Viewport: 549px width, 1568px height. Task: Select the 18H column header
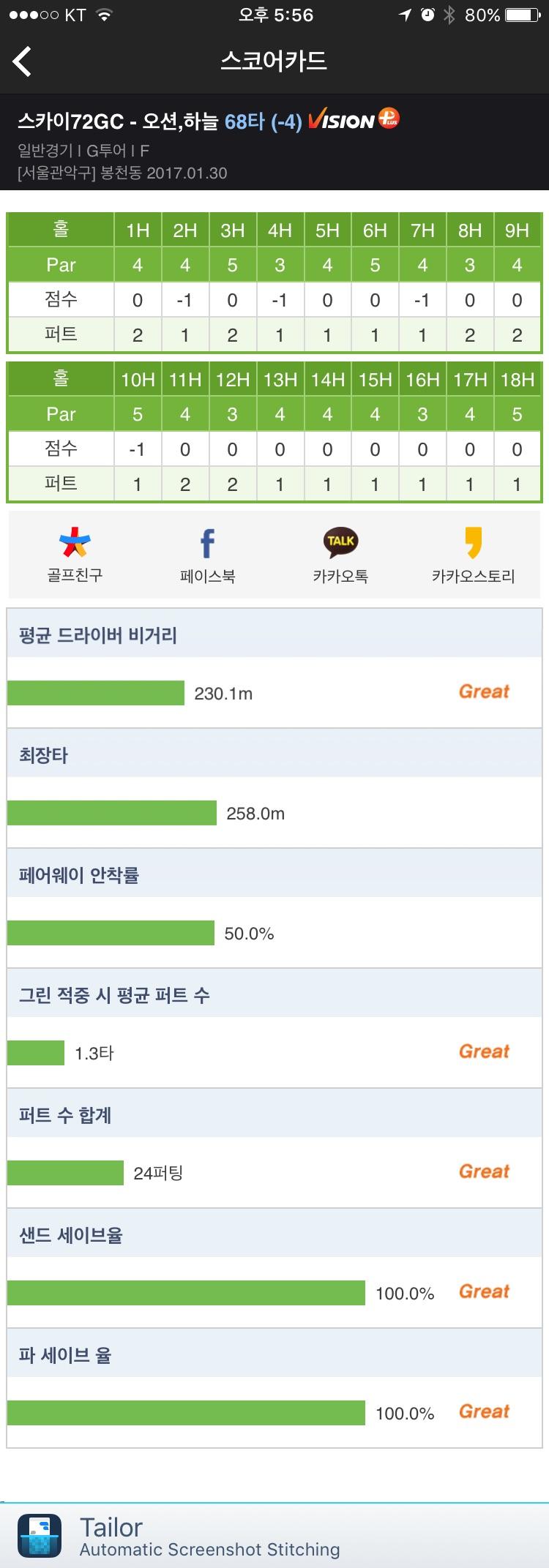(517, 380)
